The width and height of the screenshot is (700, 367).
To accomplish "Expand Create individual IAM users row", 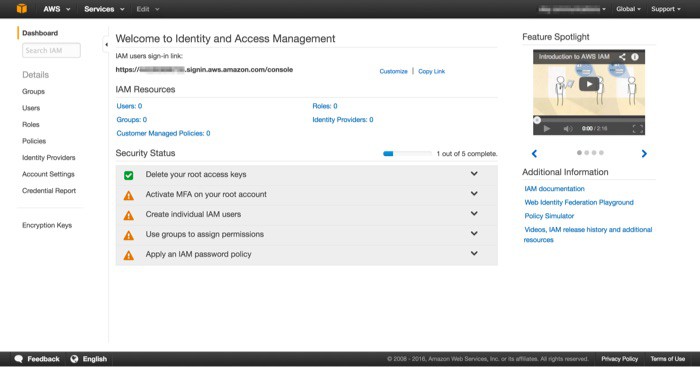I will 474,213.
